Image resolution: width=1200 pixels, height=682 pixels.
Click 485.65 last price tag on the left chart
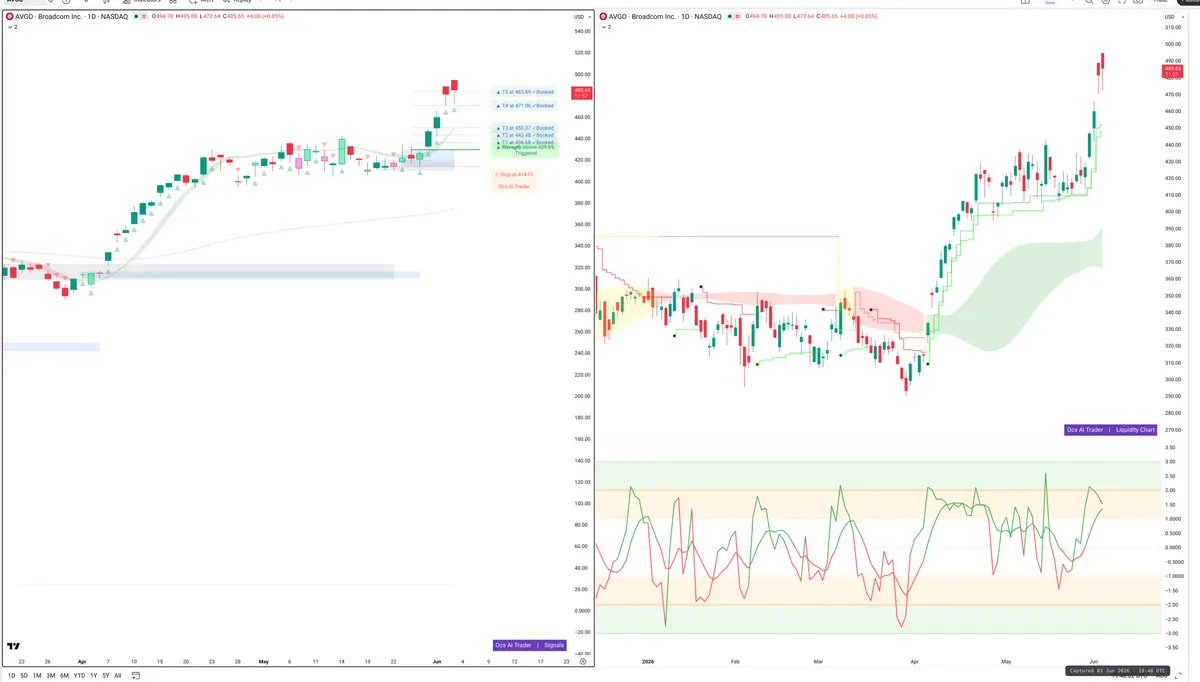click(x=581, y=93)
